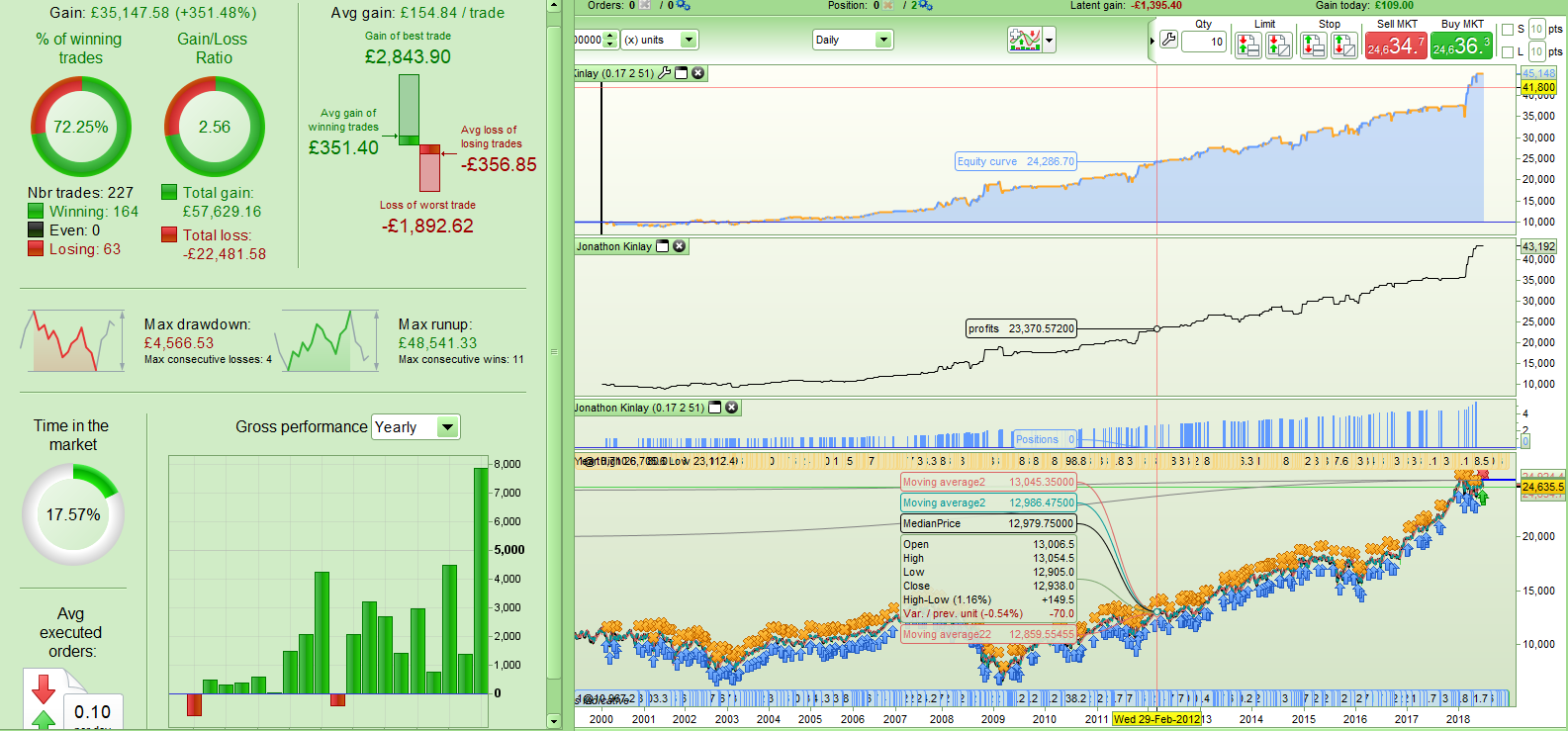Open pending Orders settings gear icon
This screenshot has width=1568, height=731.
point(683,6)
